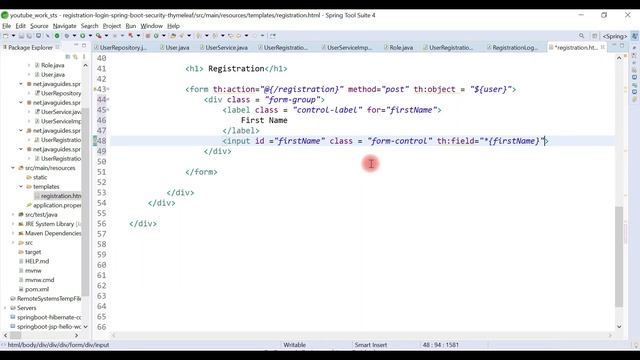Open the Help menu
640x360 pixels.
click(173, 26)
